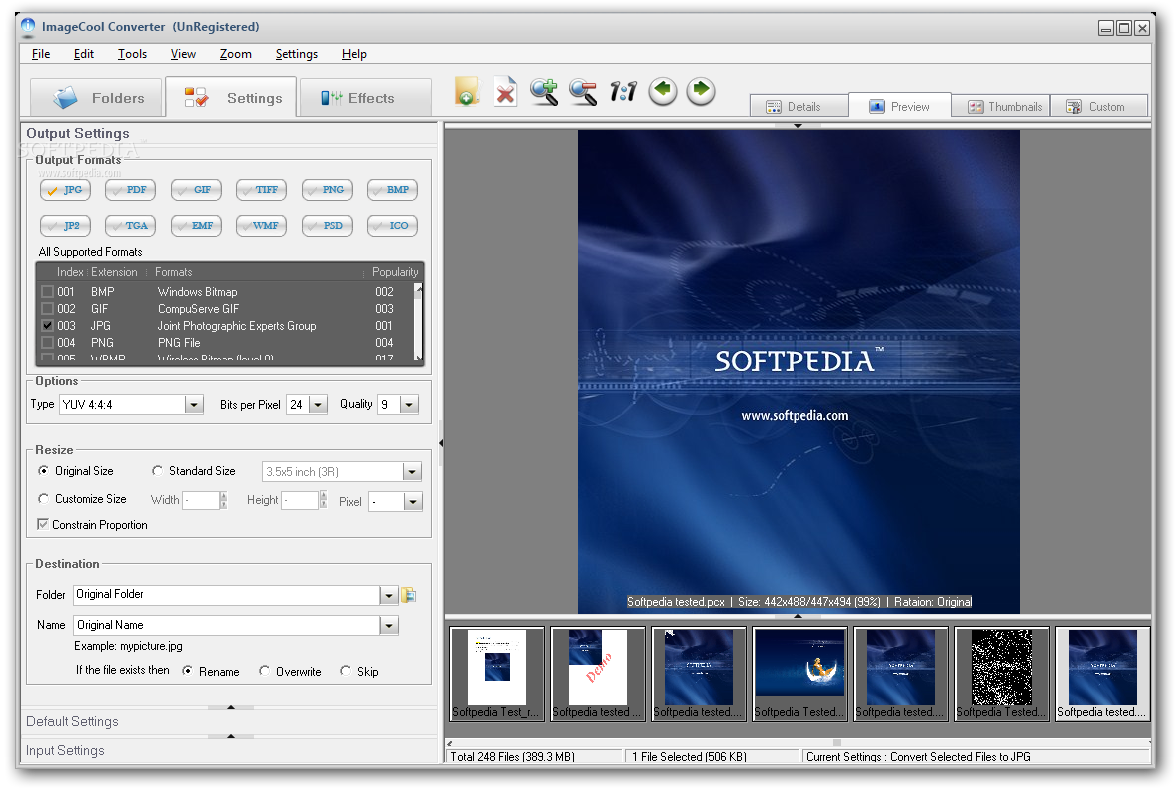Expand the Input Settings section

coord(65,751)
